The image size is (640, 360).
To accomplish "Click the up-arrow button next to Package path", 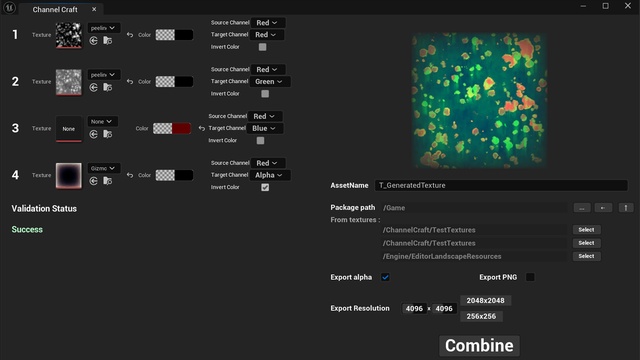I will pyautogui.click(x=626, y=208).
